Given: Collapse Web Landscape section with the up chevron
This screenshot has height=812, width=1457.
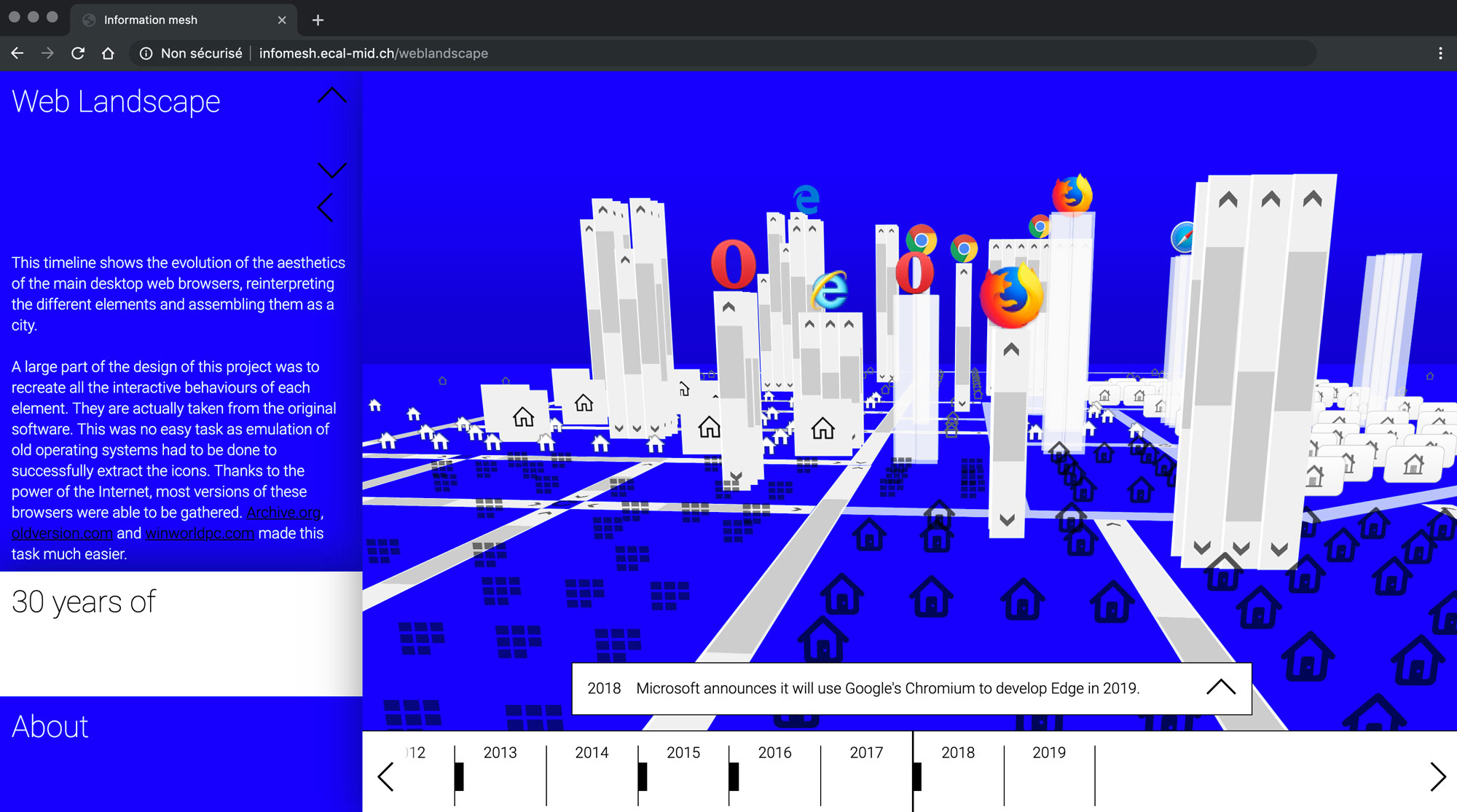Looking at the screenshot, I should (x=332, y=95).
